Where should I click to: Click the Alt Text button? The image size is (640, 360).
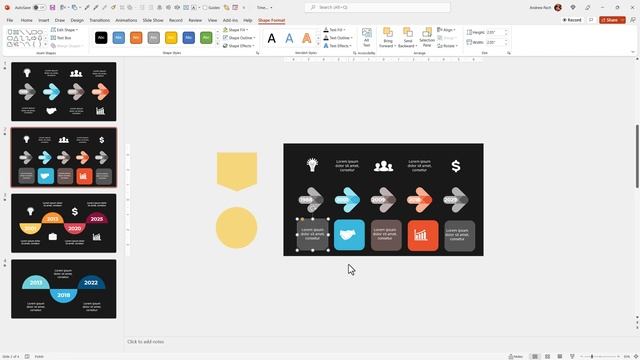click(367, 37)
